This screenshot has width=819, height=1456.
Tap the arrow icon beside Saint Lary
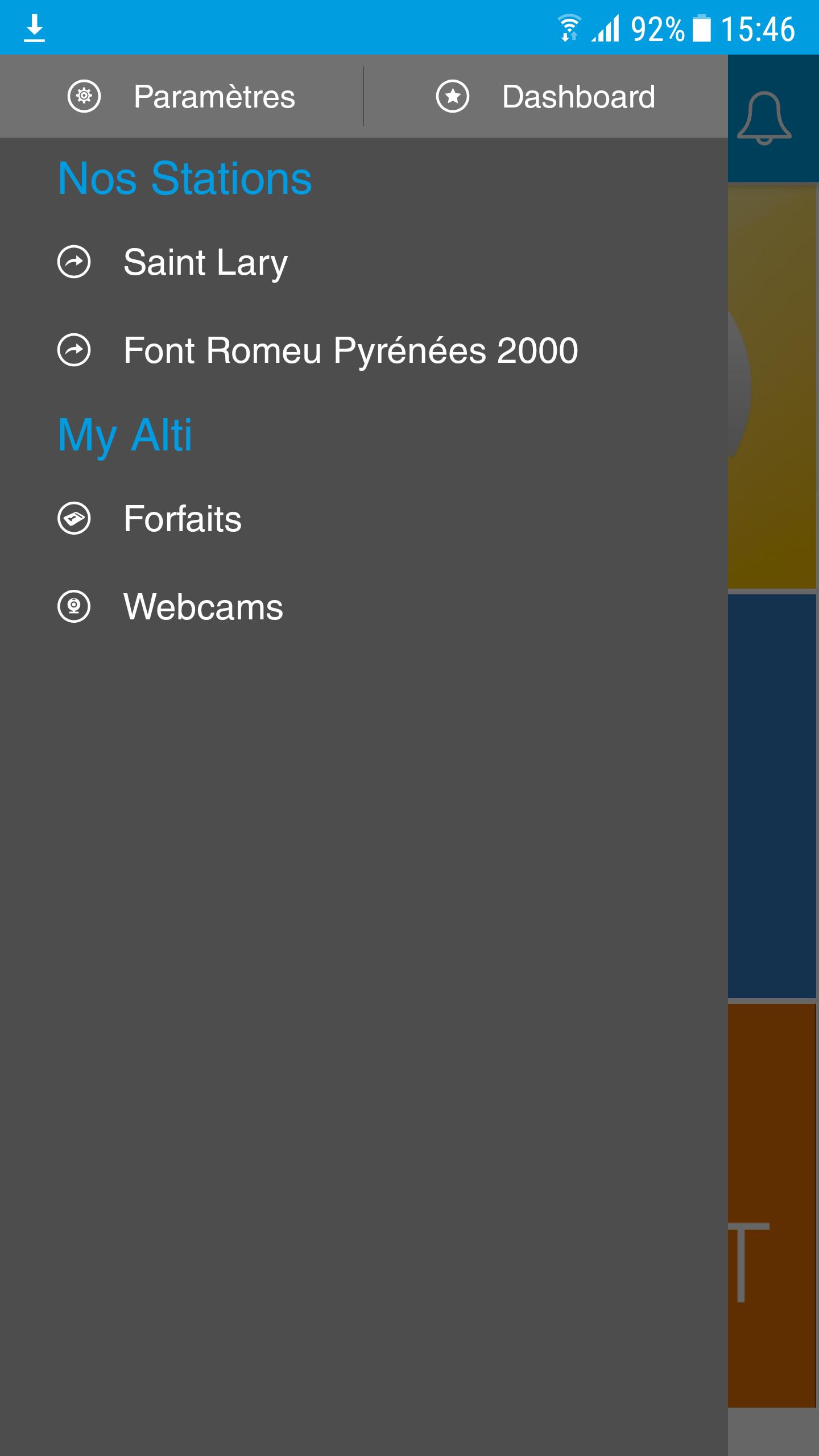(74, 262)
